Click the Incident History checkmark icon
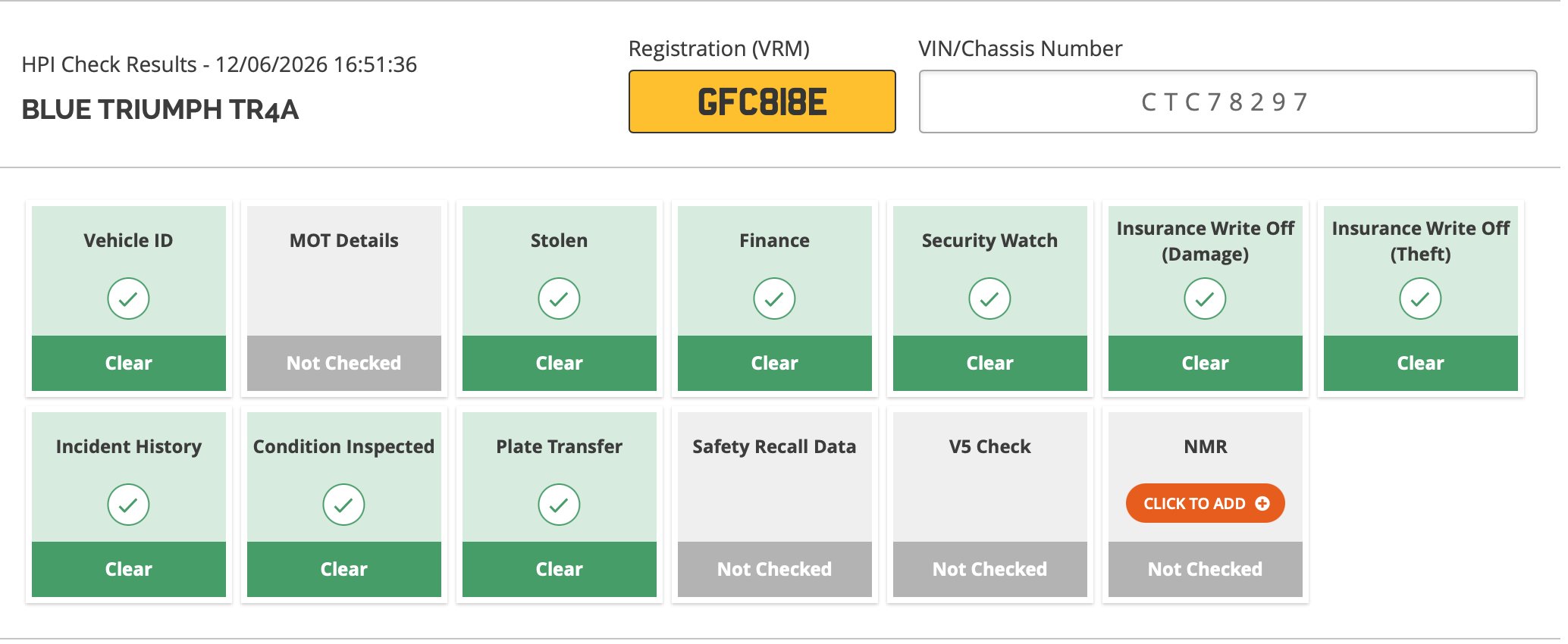 pyautogui.click(x=128, y=505)
